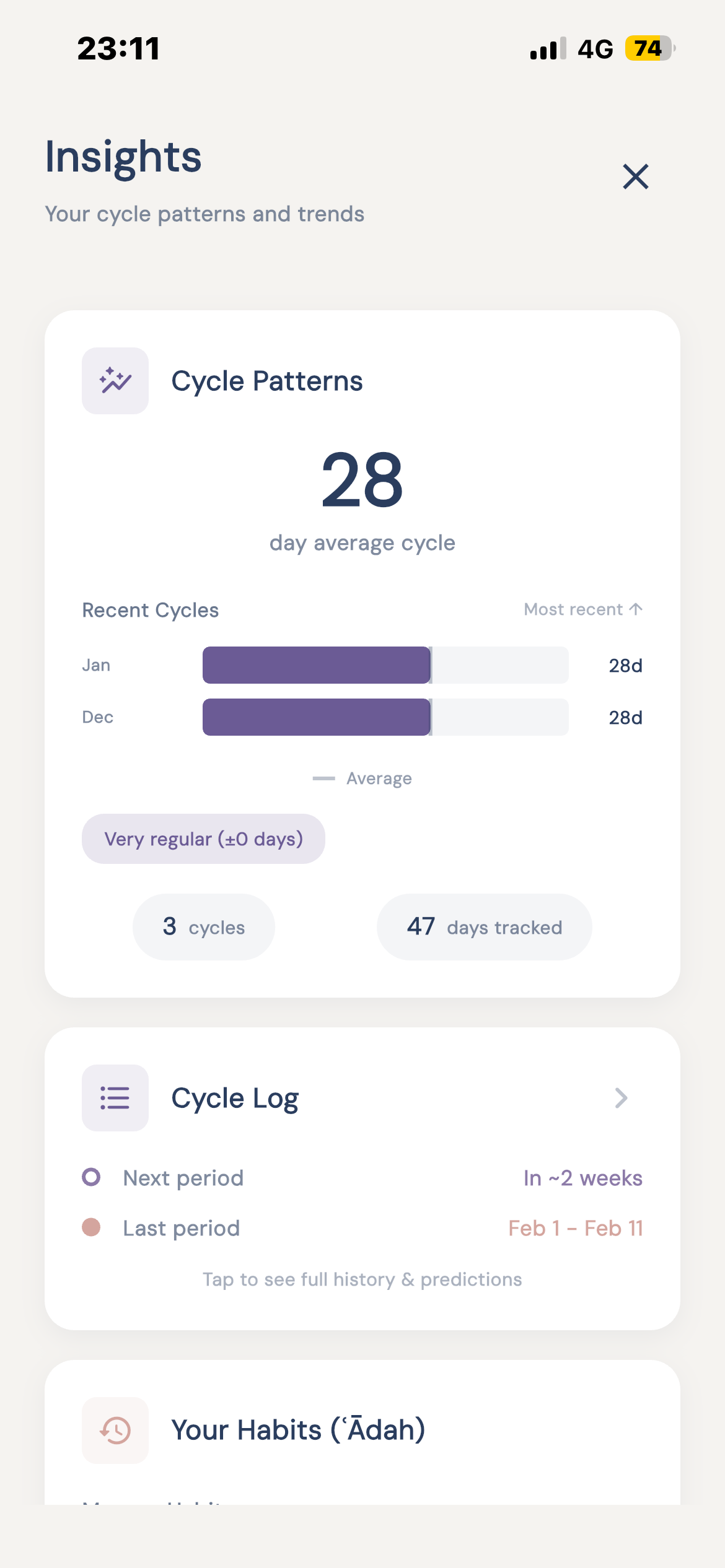The width and height of the screenshot is (725, 1568).
Task: Select the Jan cycle bar
Action: [x=385, y=665]
